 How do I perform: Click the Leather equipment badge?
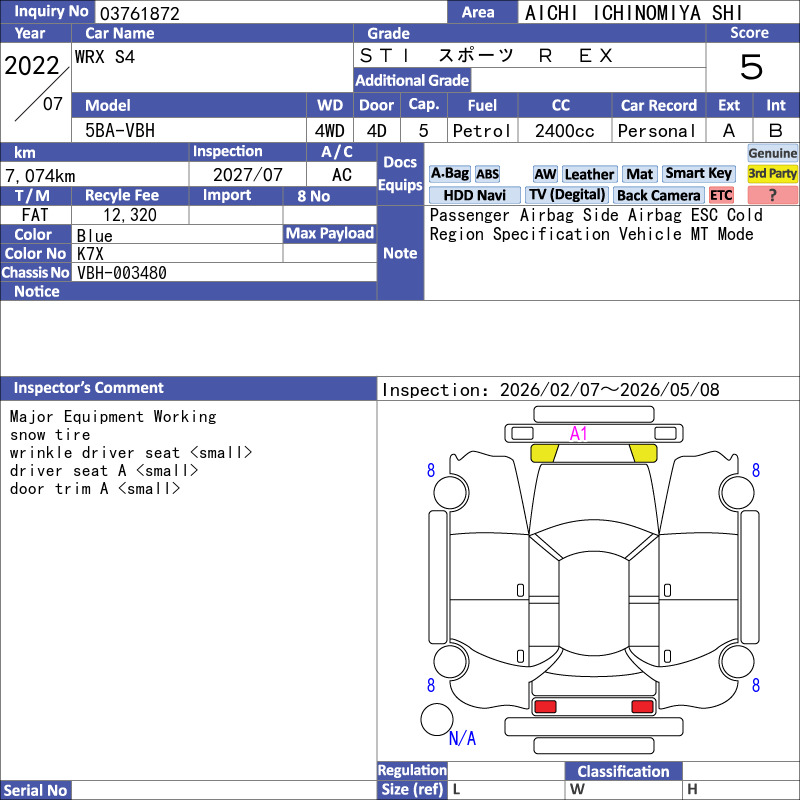click(589, 174)
